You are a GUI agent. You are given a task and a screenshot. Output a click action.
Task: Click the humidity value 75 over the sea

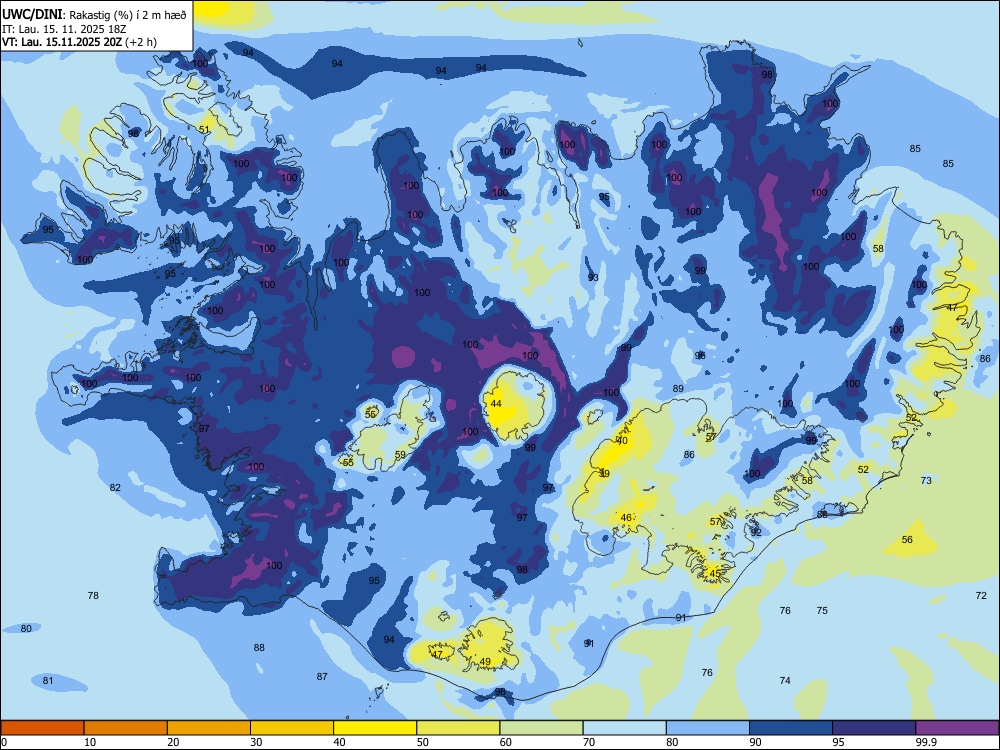point(822,610)
